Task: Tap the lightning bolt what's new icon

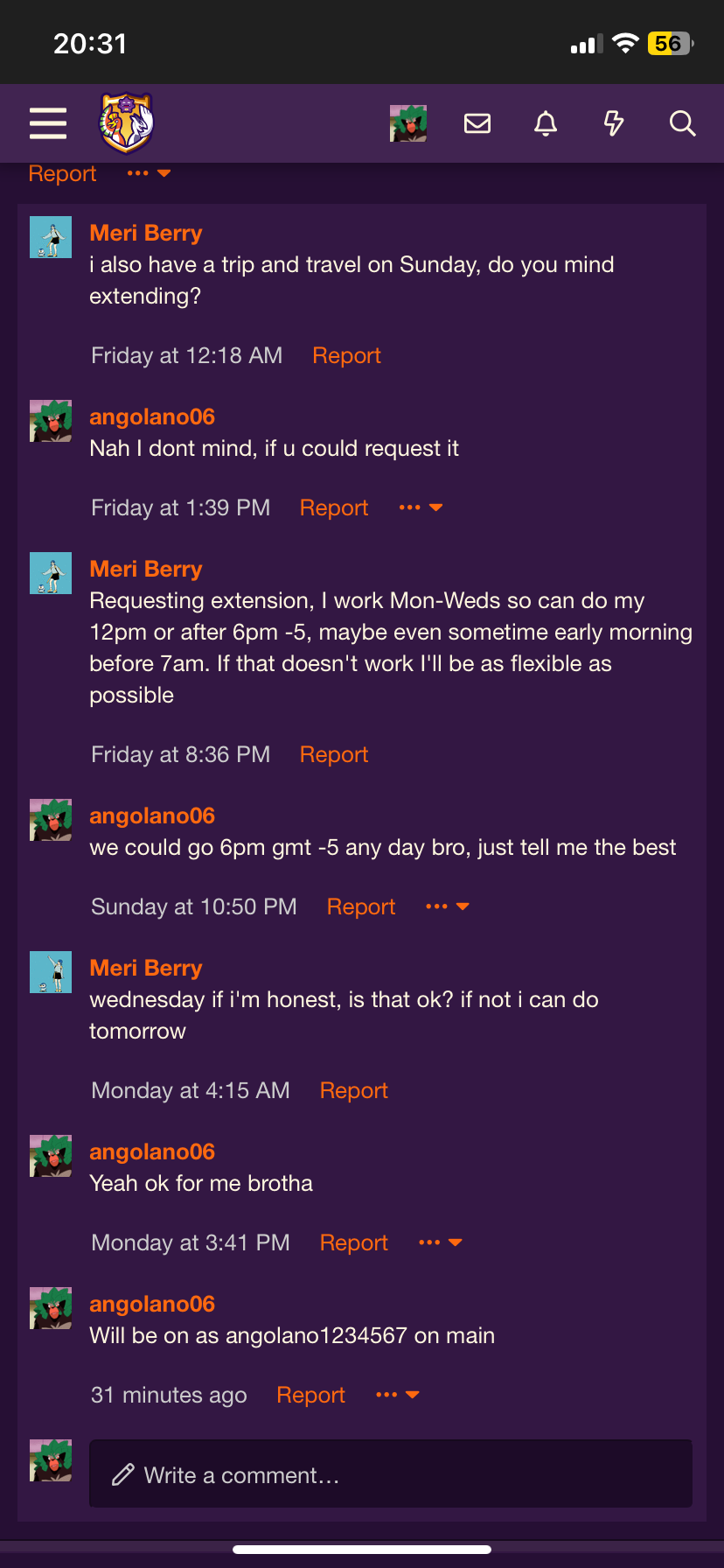Action: [x=614, y=123]
